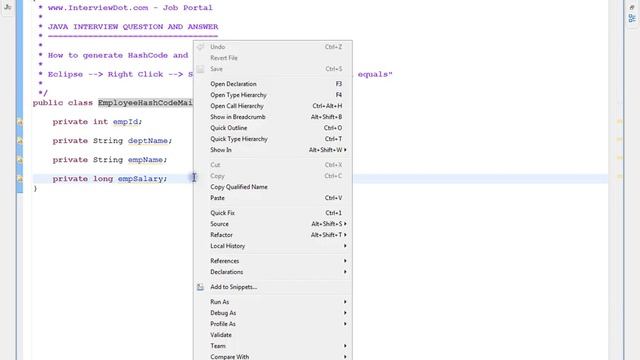Image resolution: width=640 pixels, height=360 pixels.
Task: Expand the Team submenu
Action: [272, 346]
